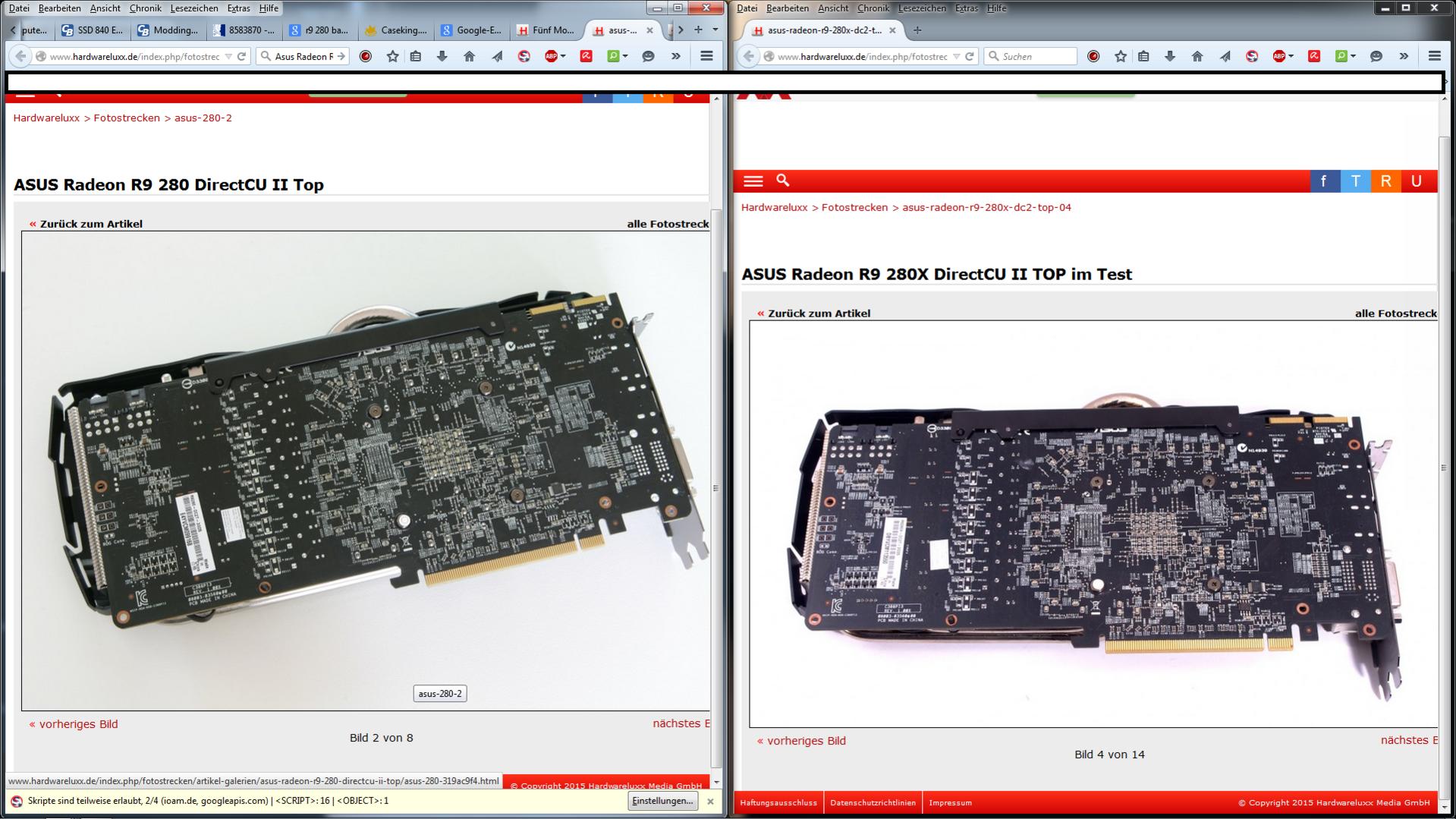
Task: Click NoScript status icon in bottom notification bar
Action: tap(17, 801)
